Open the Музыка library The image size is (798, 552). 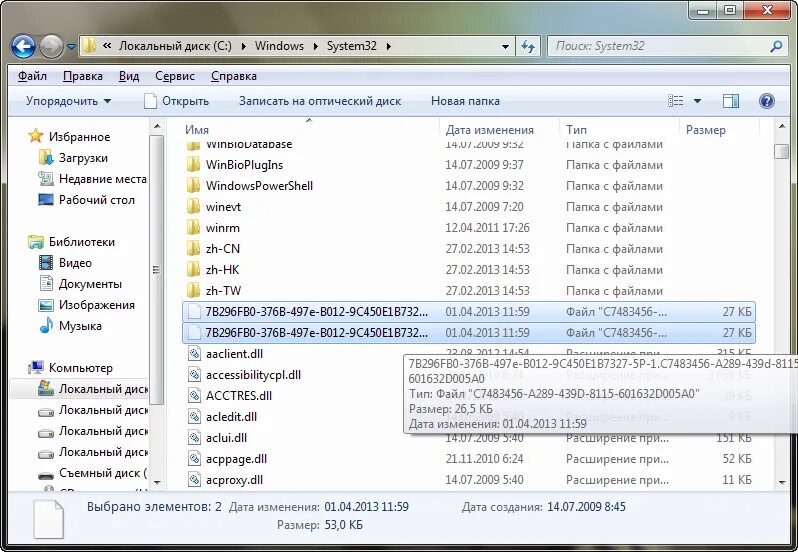[x=80, y=326]
